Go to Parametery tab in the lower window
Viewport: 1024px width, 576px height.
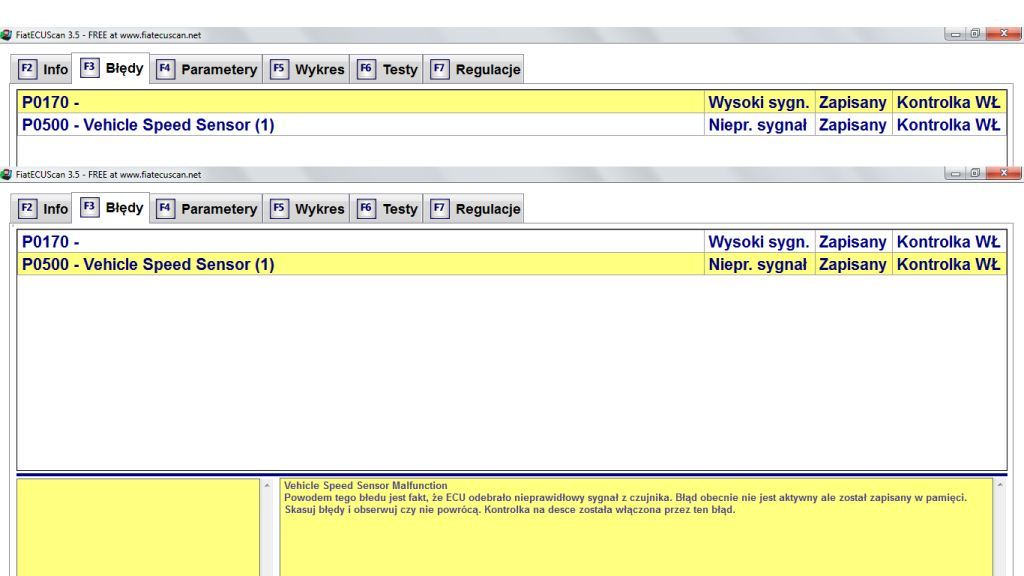tap(207, 209)
